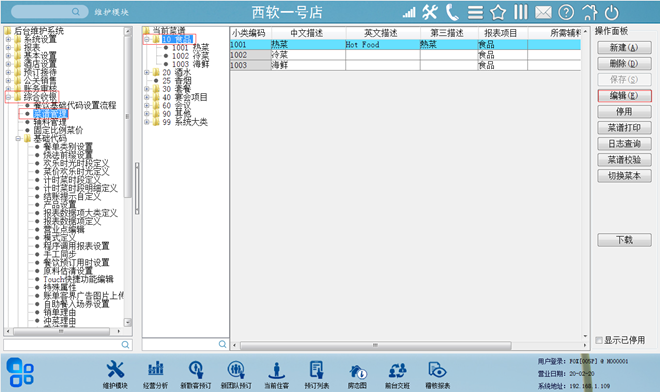Select 餐单类别设置 in the left tree
The image size is (660, 392).
coord(68,147)
